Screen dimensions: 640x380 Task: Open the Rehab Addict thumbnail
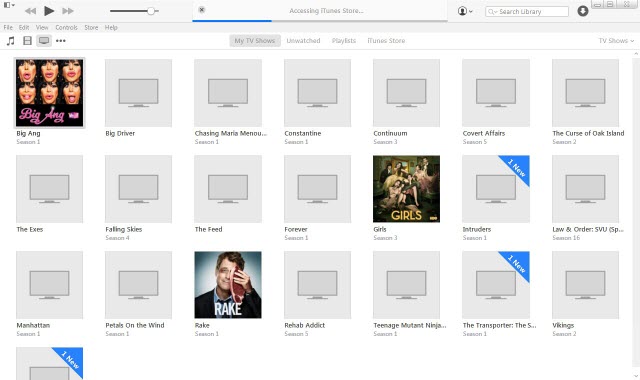tap(318, 285)
